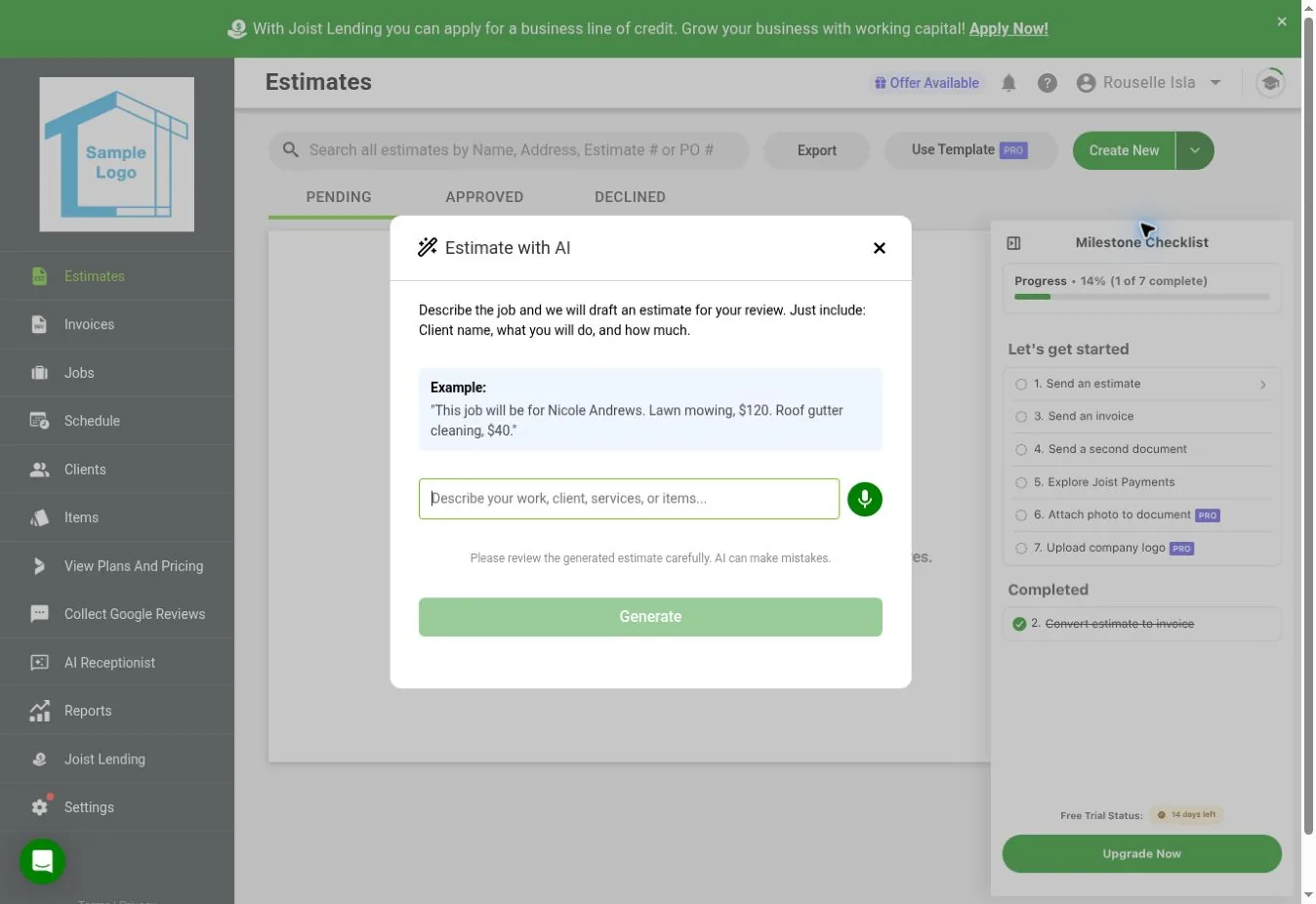Viewport: 1316px width, 904px height.
Task: Close the Estimate with AI dialog
Action: tap(880, 248)
